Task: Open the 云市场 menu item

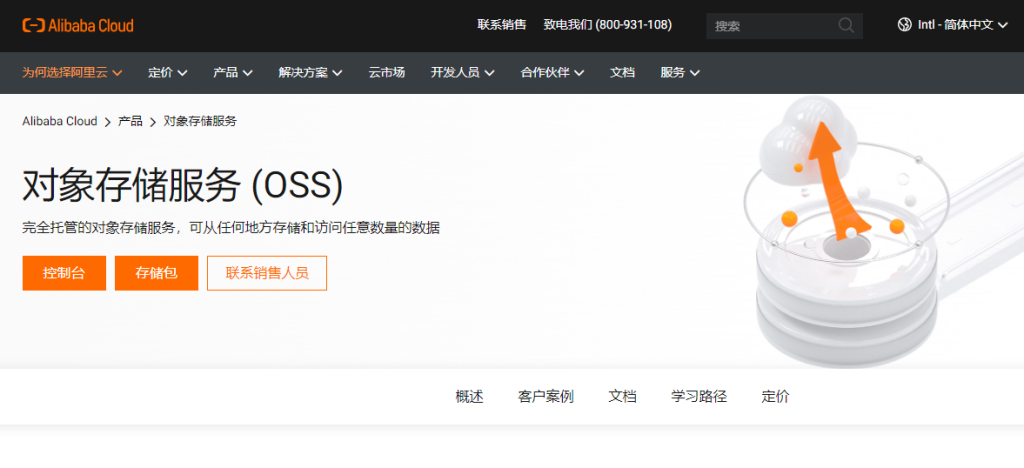Action: click(387, 72)
